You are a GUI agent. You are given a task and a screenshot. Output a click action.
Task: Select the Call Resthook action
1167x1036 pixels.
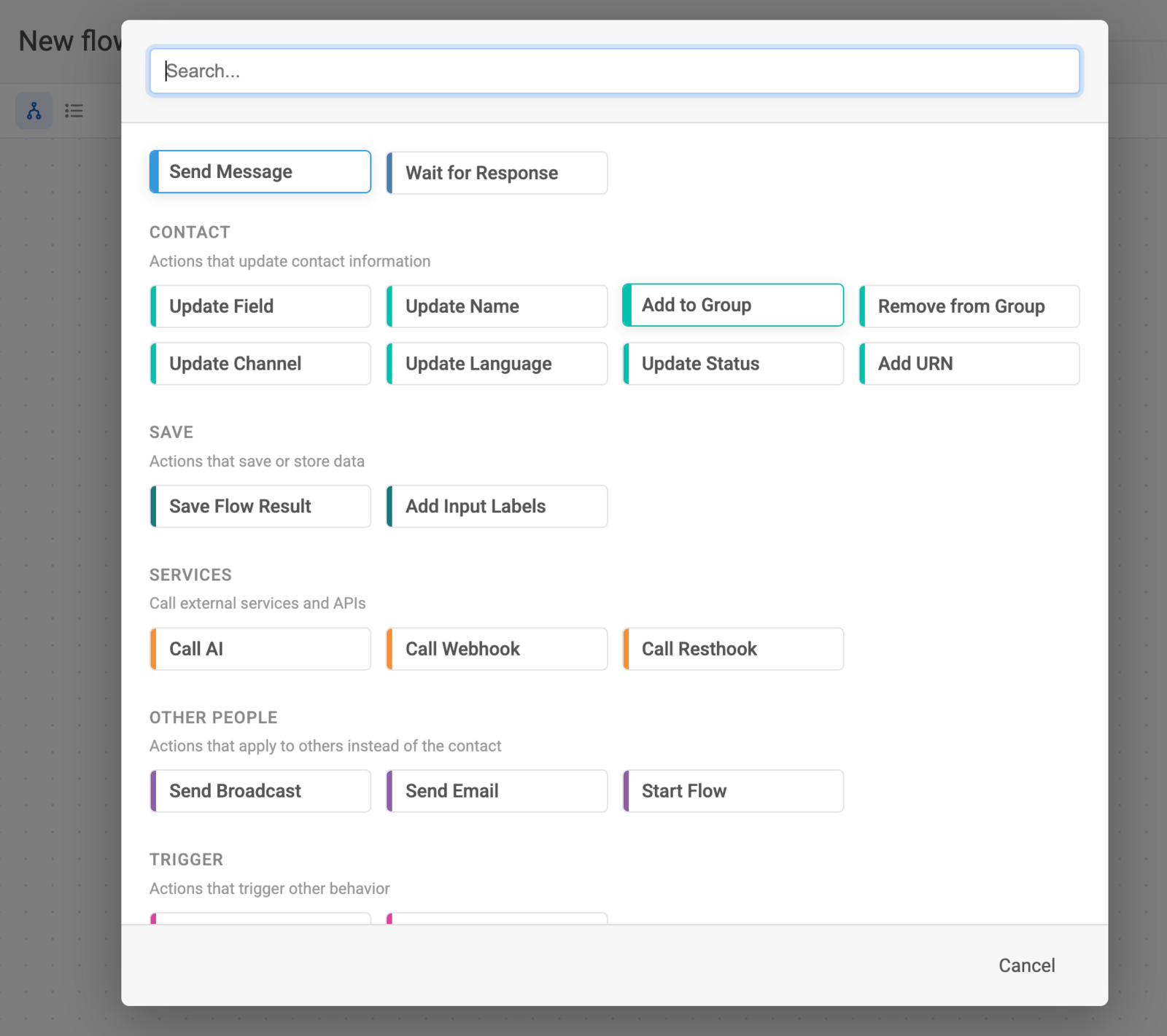coord(733,649)
